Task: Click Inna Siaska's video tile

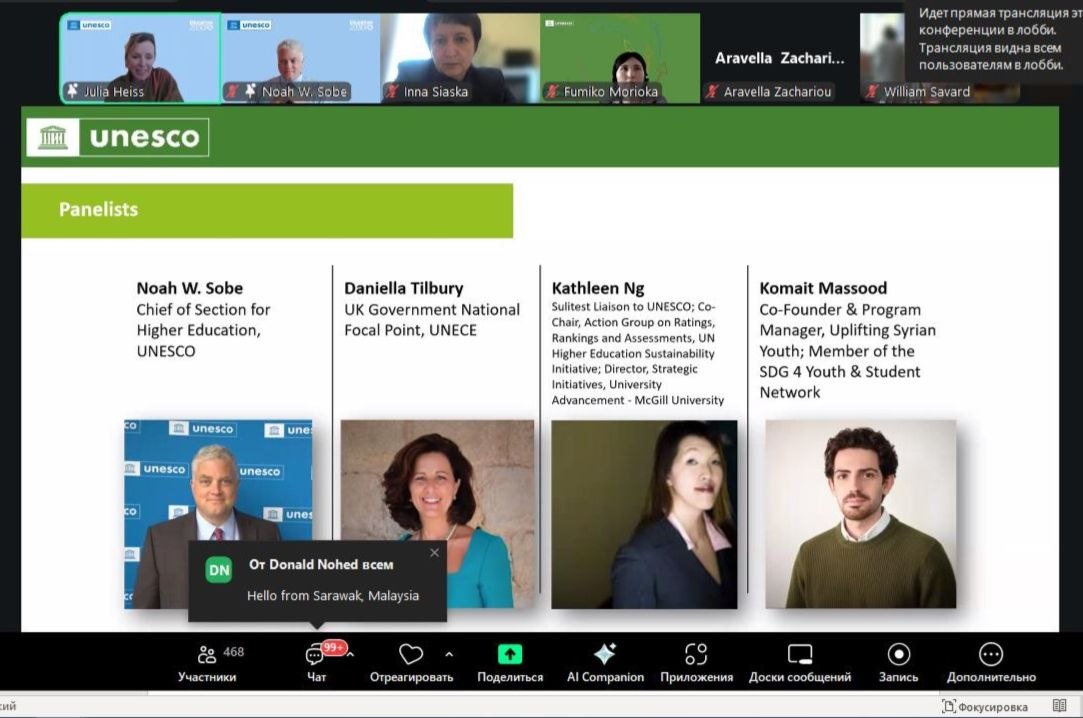Action: 460,58
